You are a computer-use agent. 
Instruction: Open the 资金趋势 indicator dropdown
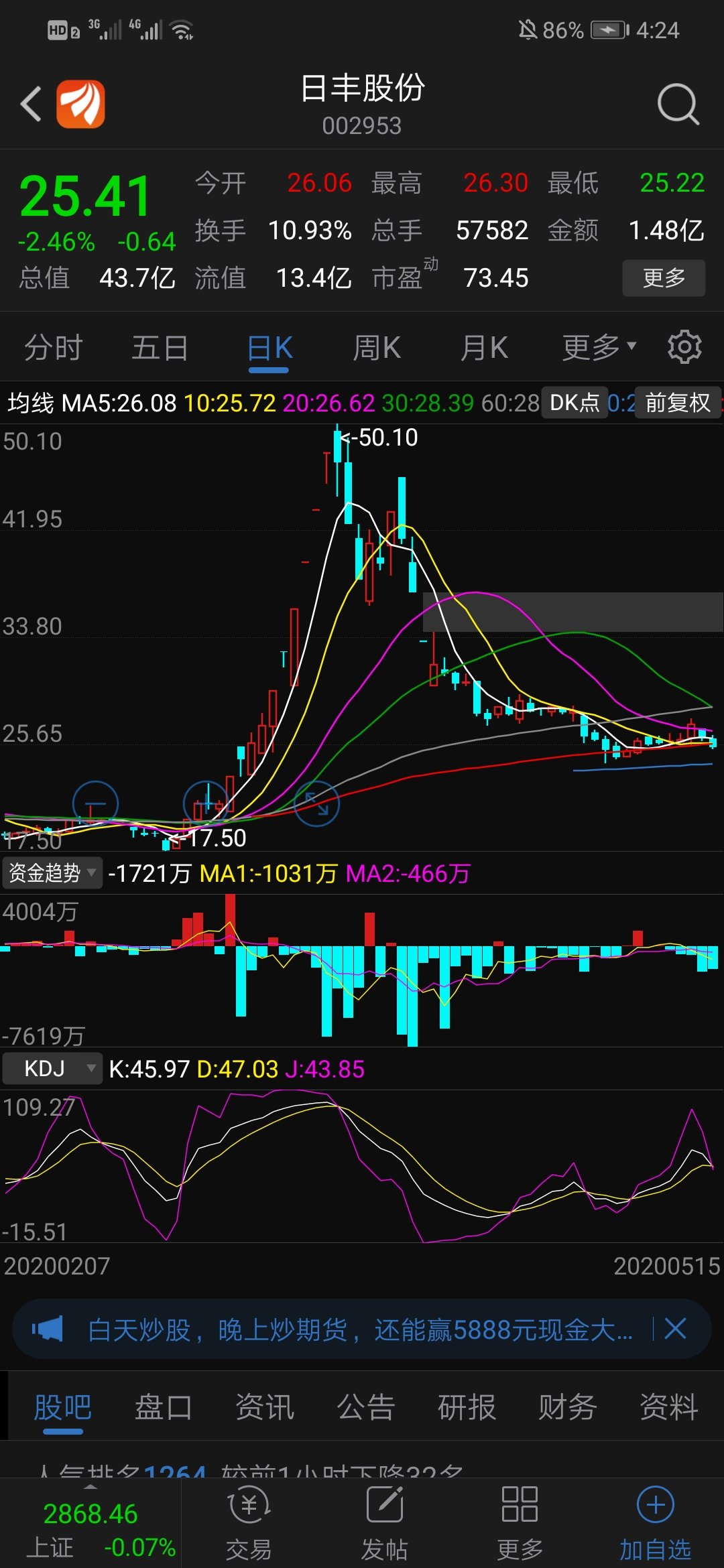tap(52, 873)
